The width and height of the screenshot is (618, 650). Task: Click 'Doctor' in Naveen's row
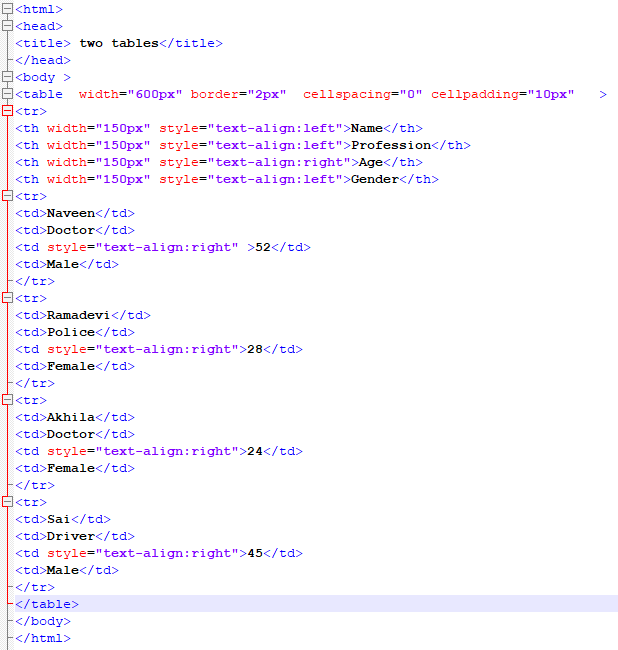click(71, 230)
